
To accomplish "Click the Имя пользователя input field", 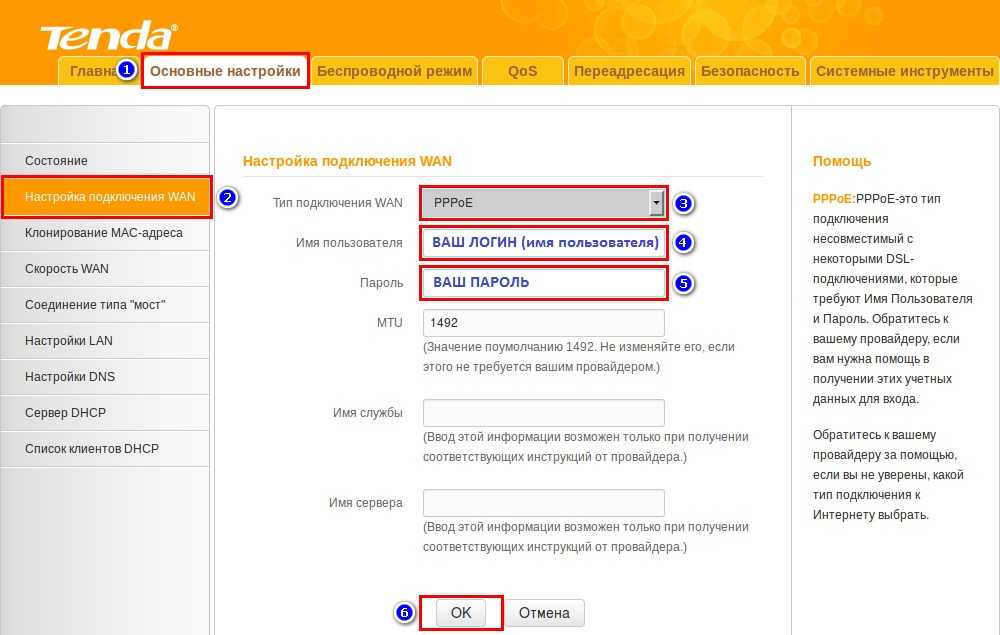I will pyautogui.click(x=544, y=243).
